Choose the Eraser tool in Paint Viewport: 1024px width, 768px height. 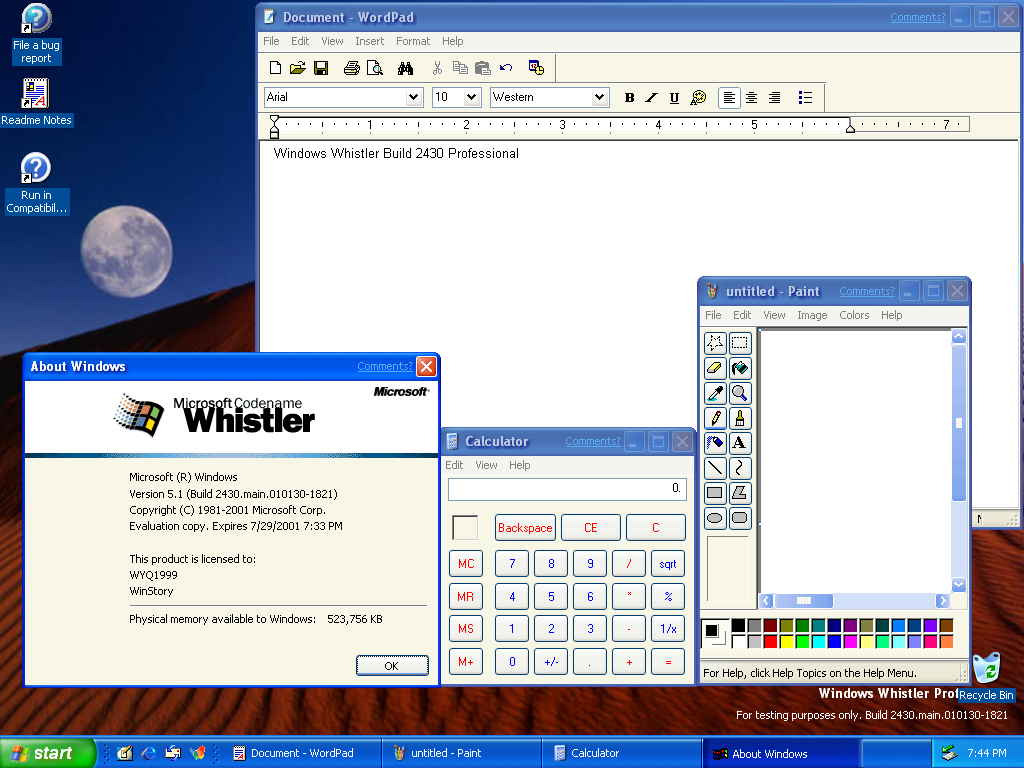tap(715, 369)
